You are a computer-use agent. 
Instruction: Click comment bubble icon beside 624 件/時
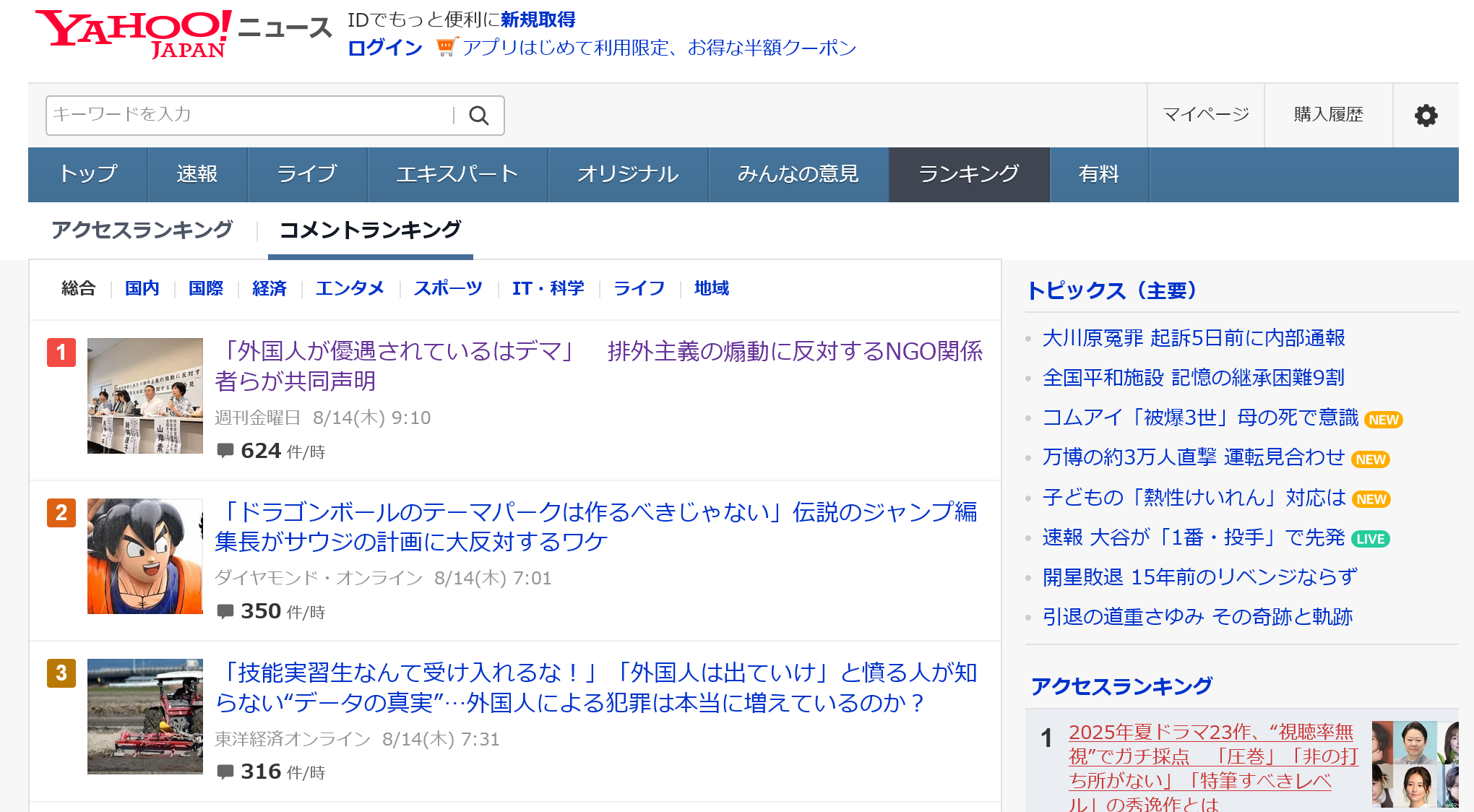coord(225,451)
